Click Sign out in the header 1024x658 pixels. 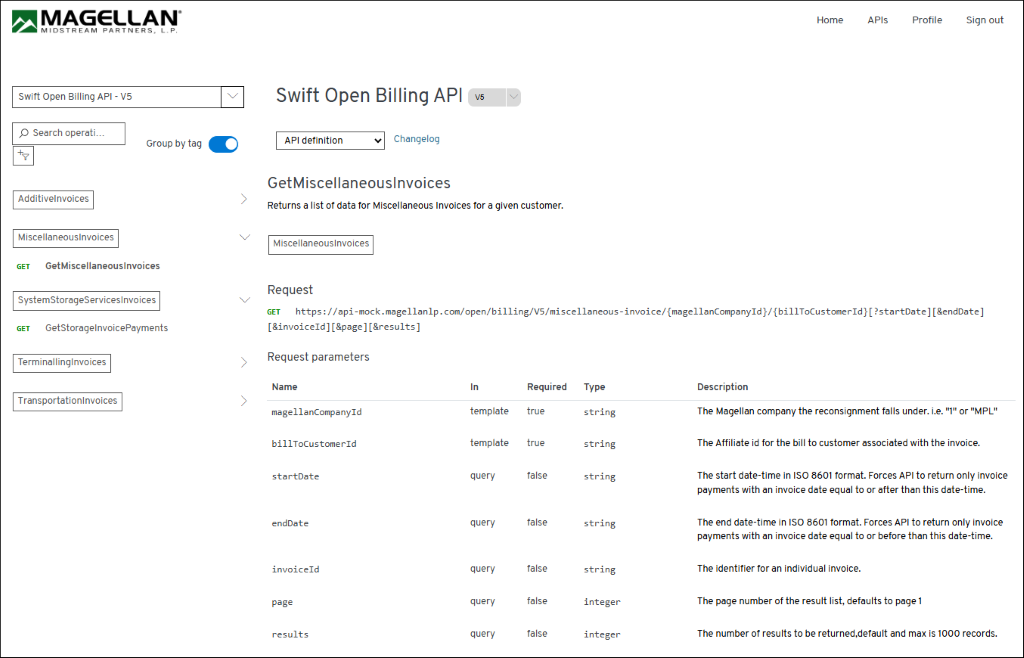coord(984,19)
